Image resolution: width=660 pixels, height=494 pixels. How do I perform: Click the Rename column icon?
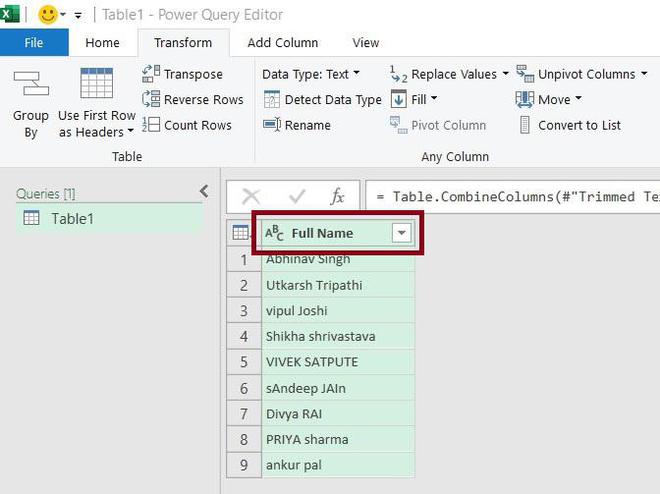(x=271, y=125)
